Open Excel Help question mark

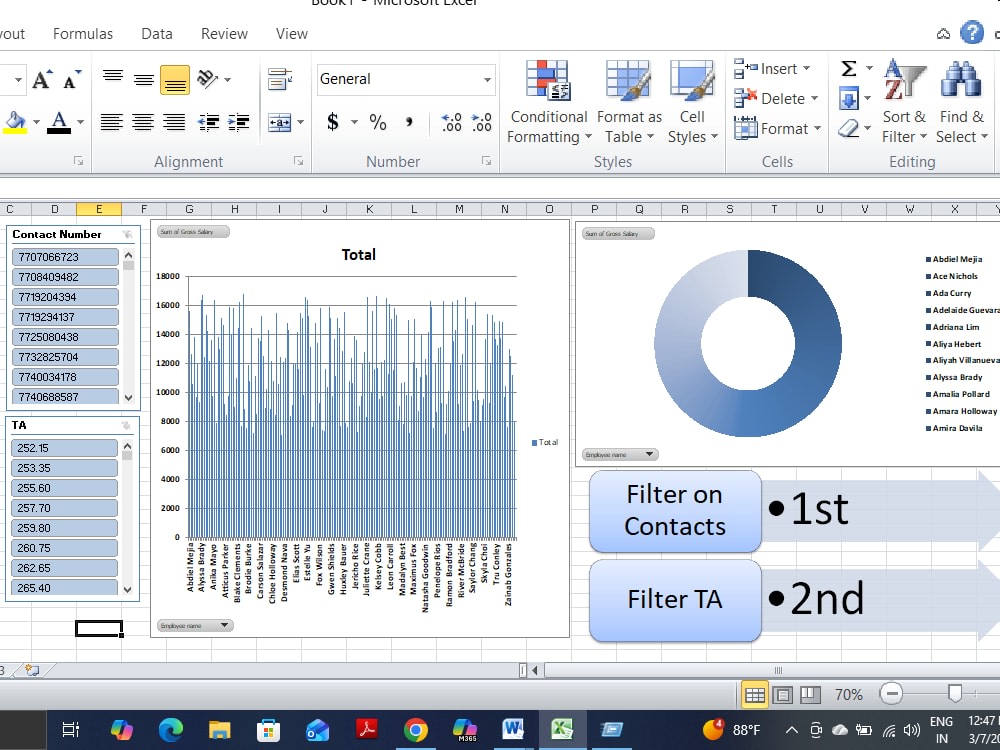click(972, 32)
